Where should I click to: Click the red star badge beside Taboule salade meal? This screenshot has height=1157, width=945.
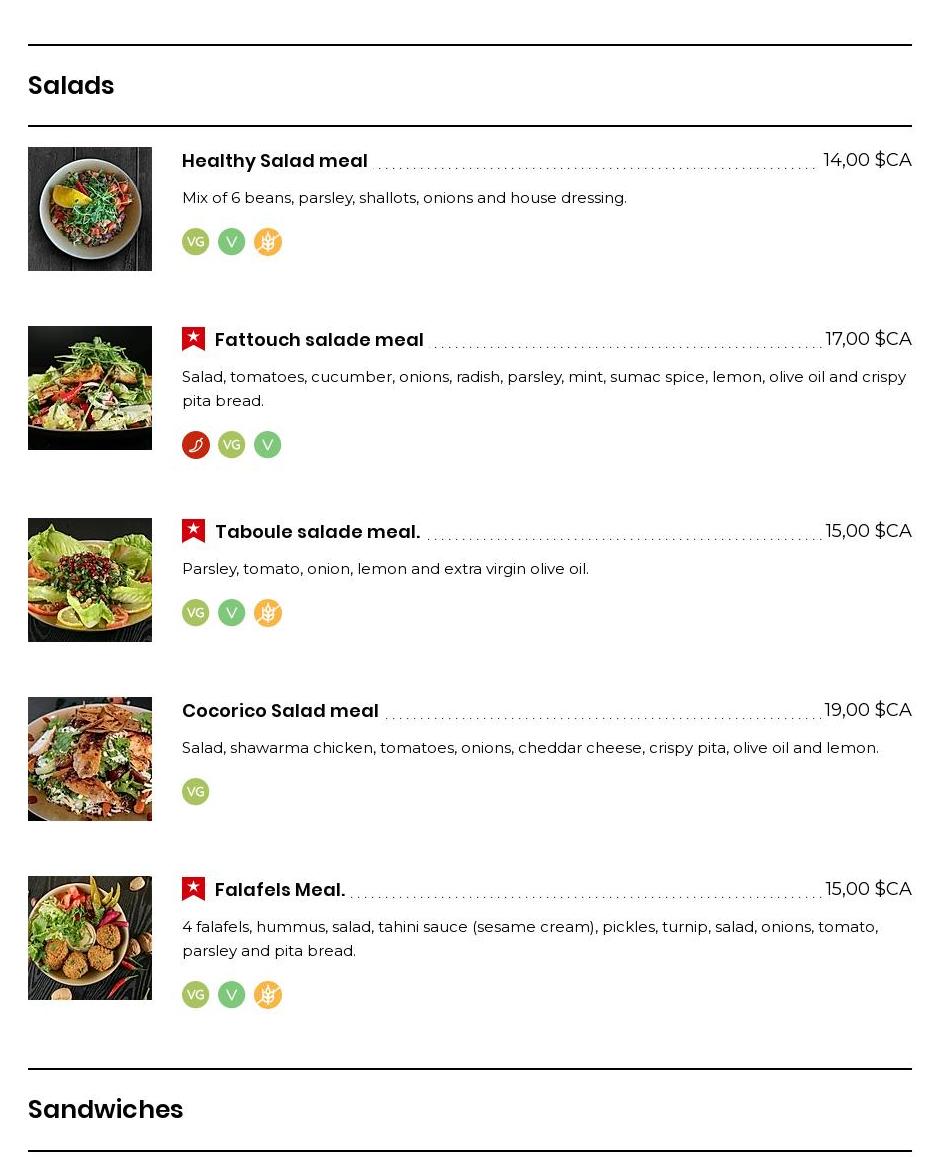[x=193, y=531]
